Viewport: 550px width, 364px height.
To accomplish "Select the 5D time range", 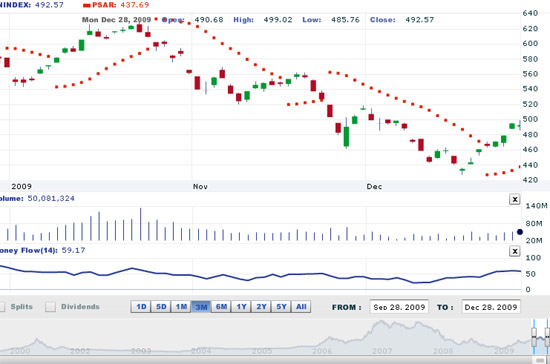I will 161,307.
